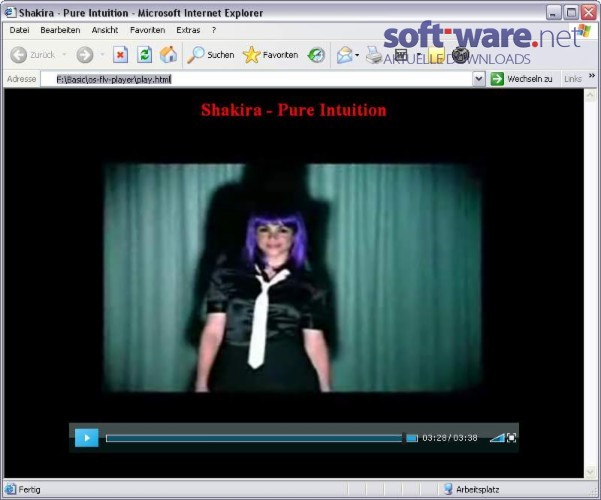The image size is (601, 500).
Task: Expand Links toolbar chevron
Action: (x=592, y=76)
